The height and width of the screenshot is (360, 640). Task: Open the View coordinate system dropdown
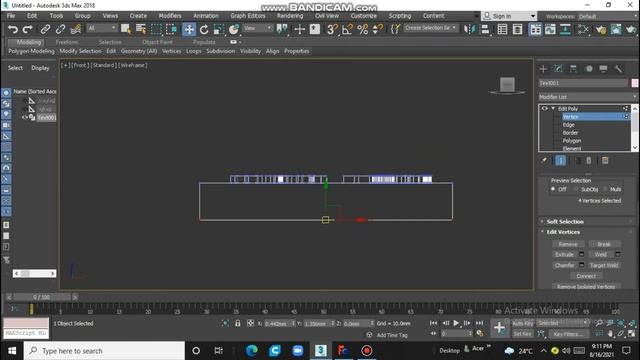click(x=258, y=28)
